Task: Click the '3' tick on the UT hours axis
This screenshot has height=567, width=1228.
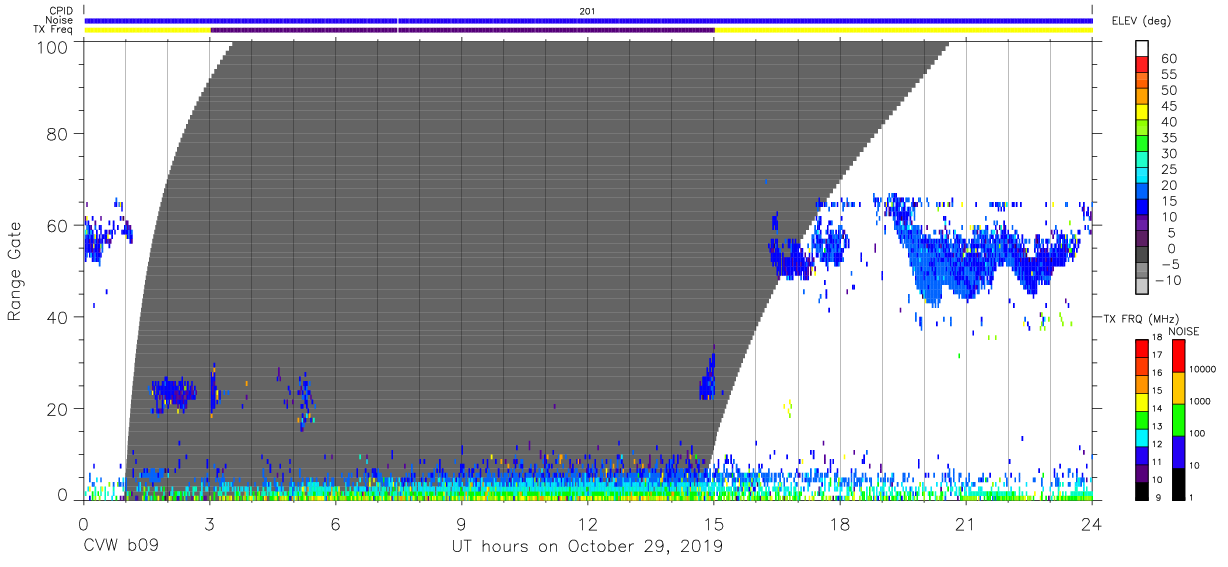Action: coord(209,522)
